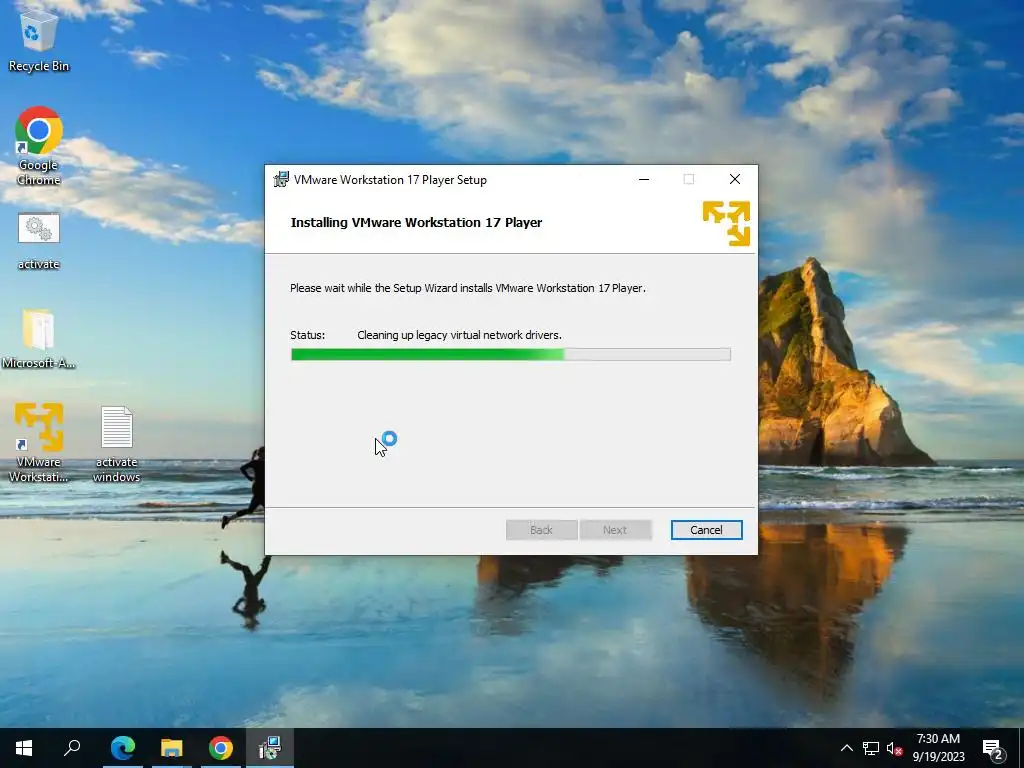This screenshot has width=1024, height=768.
Task: Click the muted volume tray icon
Action: tap(894, 748)
